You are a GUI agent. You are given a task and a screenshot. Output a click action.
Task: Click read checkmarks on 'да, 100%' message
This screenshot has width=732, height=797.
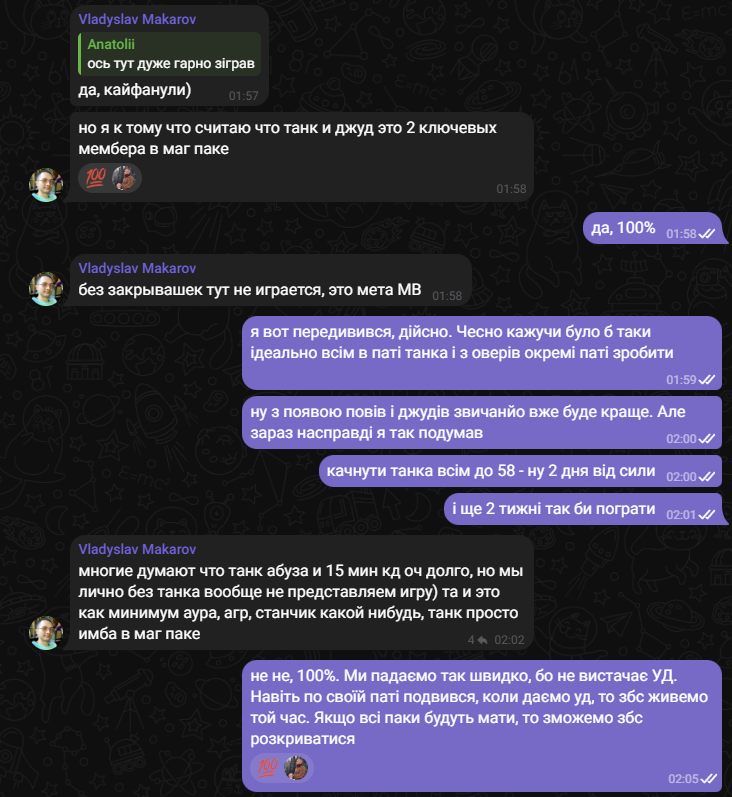point(706,233)
